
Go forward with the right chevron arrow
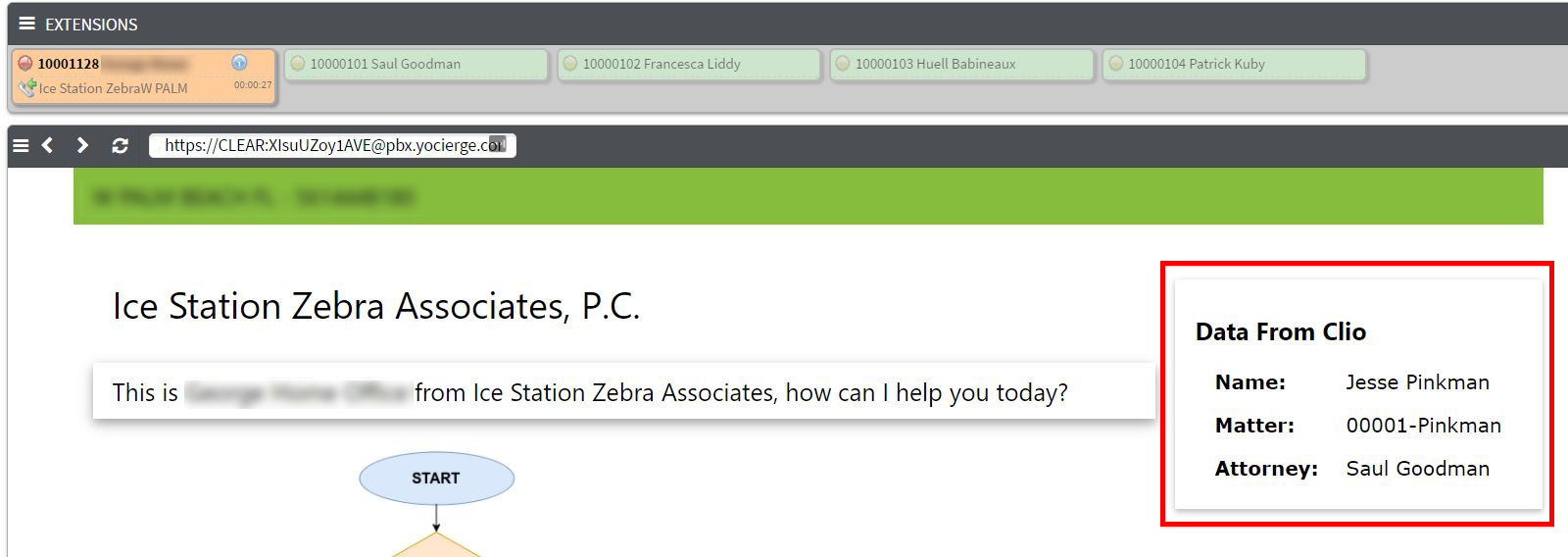[82, 145]
